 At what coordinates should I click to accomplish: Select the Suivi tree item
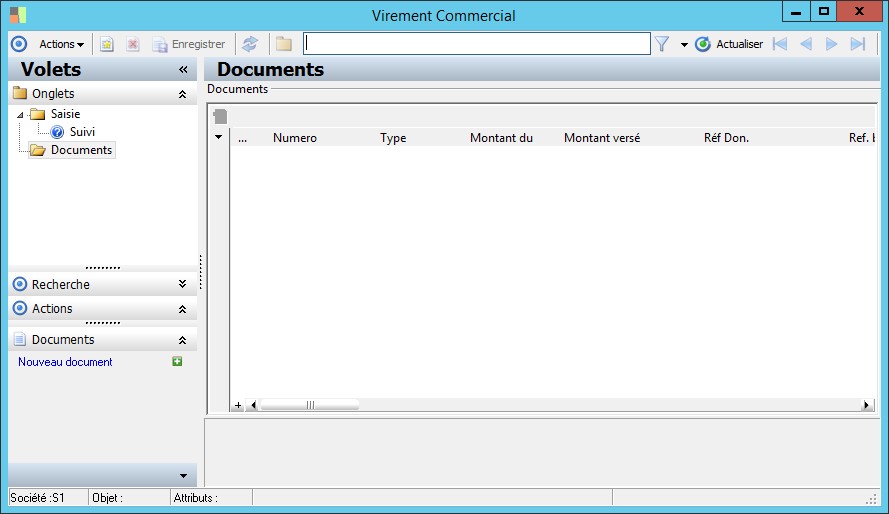pos(82,132)
